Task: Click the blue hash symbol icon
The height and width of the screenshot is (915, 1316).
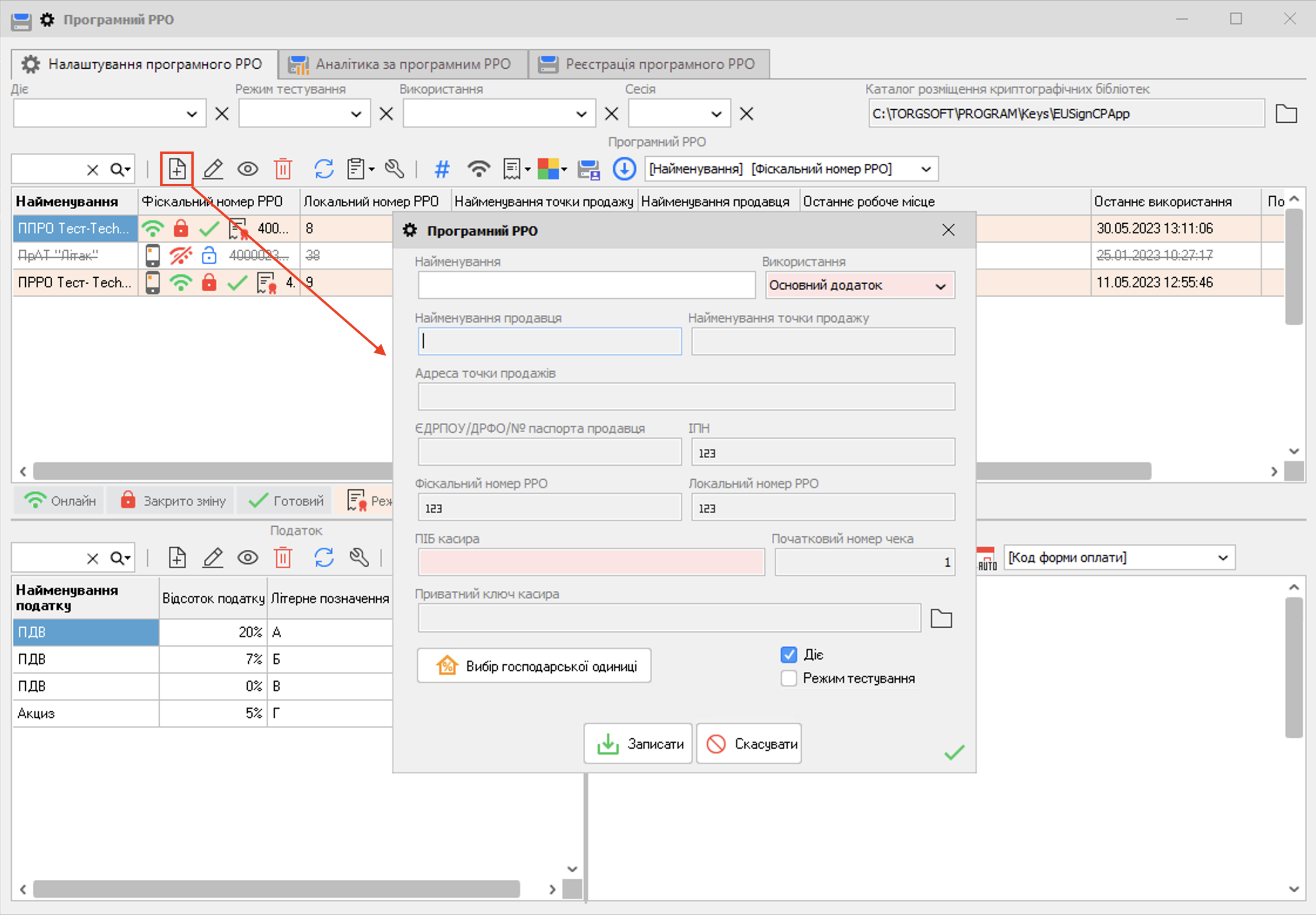Action: coord(441,169)
